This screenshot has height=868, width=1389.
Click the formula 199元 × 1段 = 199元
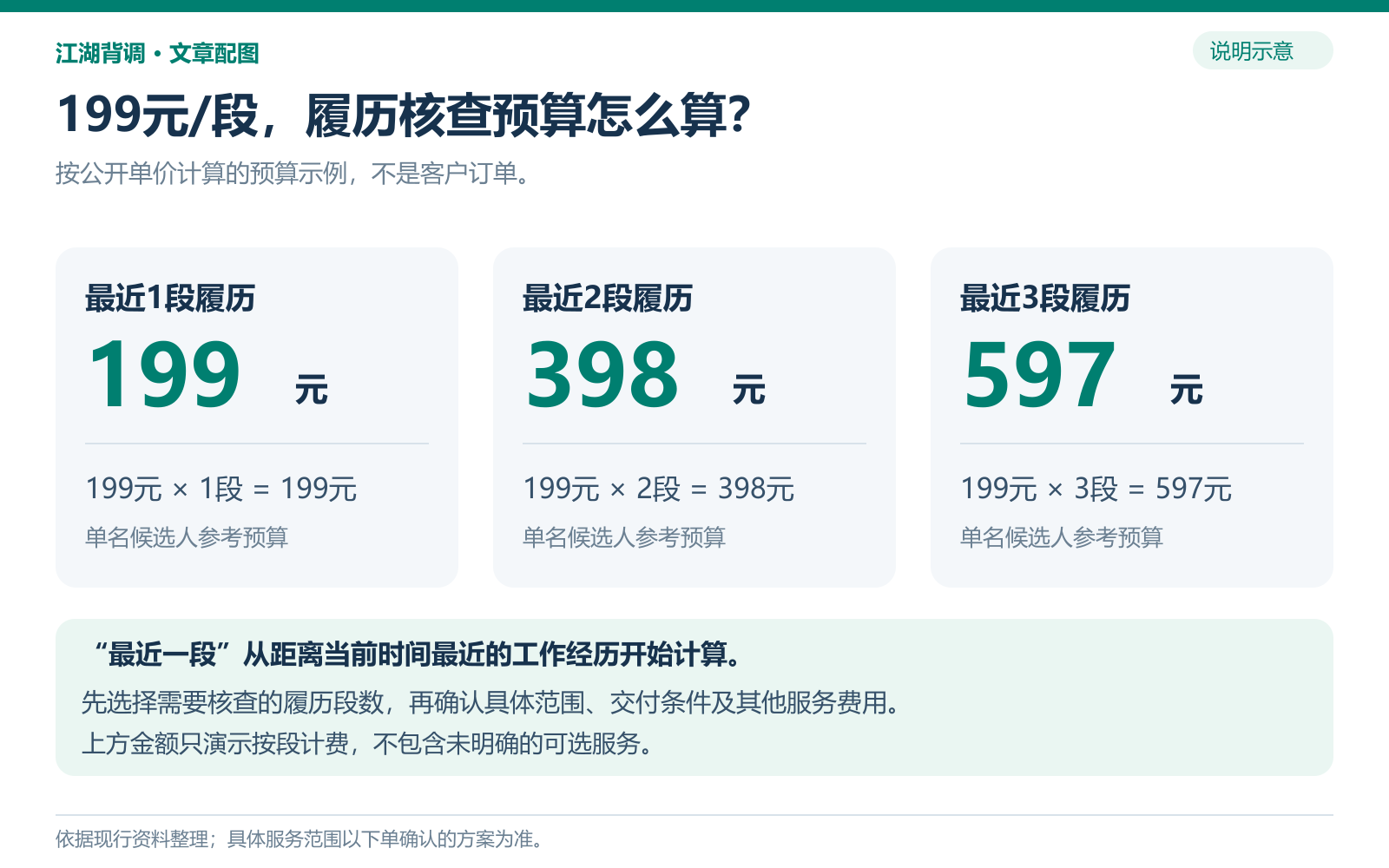click(x=221, y=490)
